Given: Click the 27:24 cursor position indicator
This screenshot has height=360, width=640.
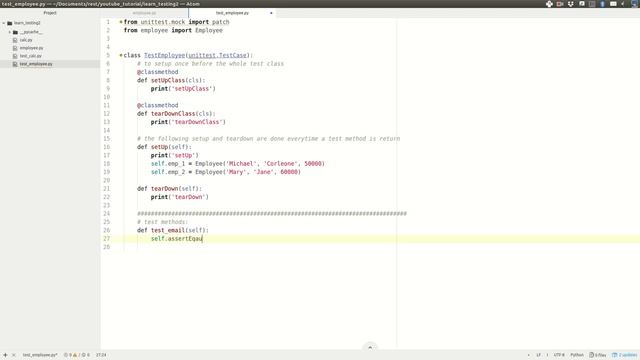Looking at the screenshot, I should [101, 355].
